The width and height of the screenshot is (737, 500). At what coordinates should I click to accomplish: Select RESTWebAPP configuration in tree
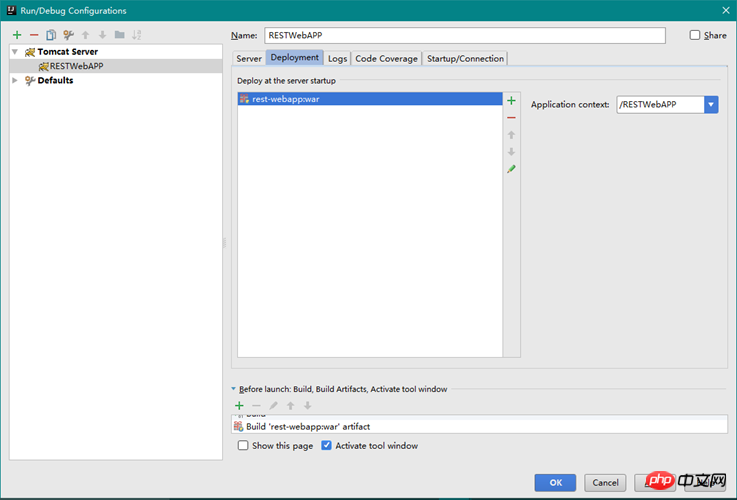116,66
